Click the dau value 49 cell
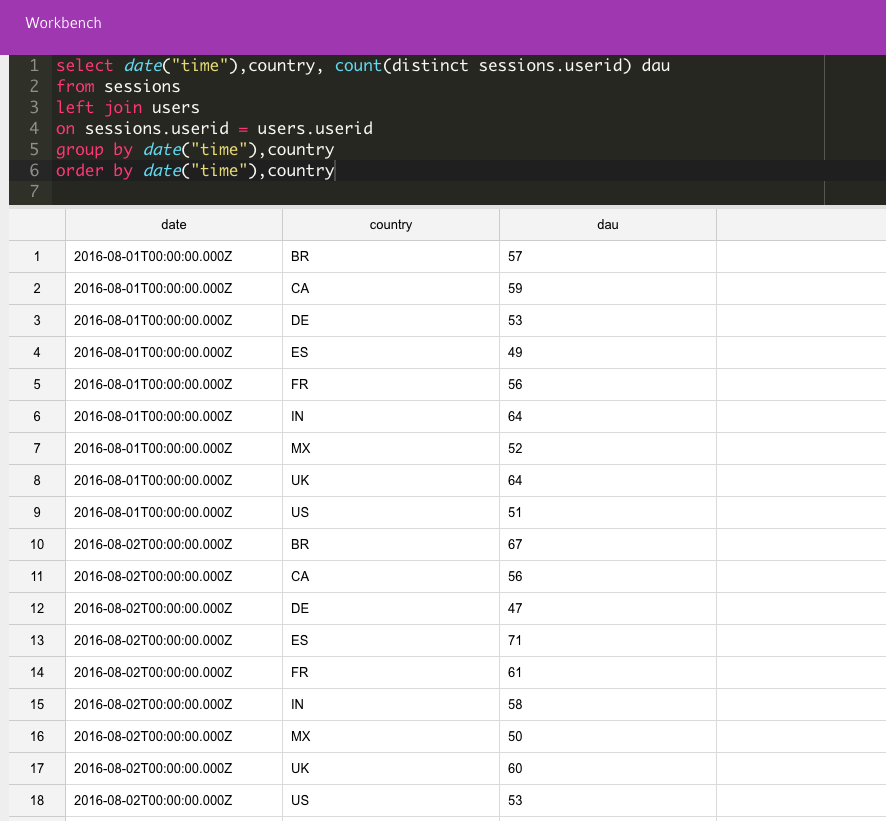The width and height of the screenshot is (886, 821). [607, 353]
